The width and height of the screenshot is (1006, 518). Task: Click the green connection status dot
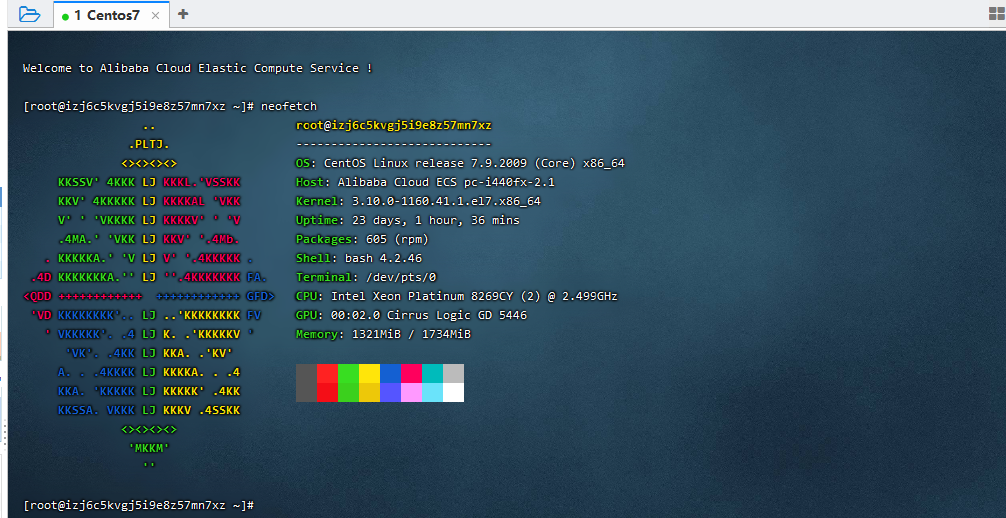[65, 16]
